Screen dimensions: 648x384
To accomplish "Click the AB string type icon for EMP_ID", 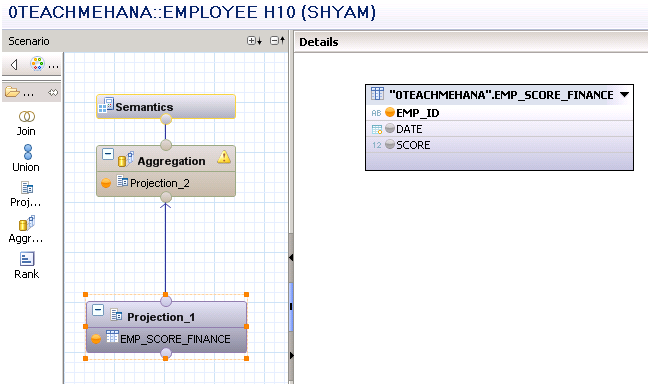I will click(x=376, y=113).
